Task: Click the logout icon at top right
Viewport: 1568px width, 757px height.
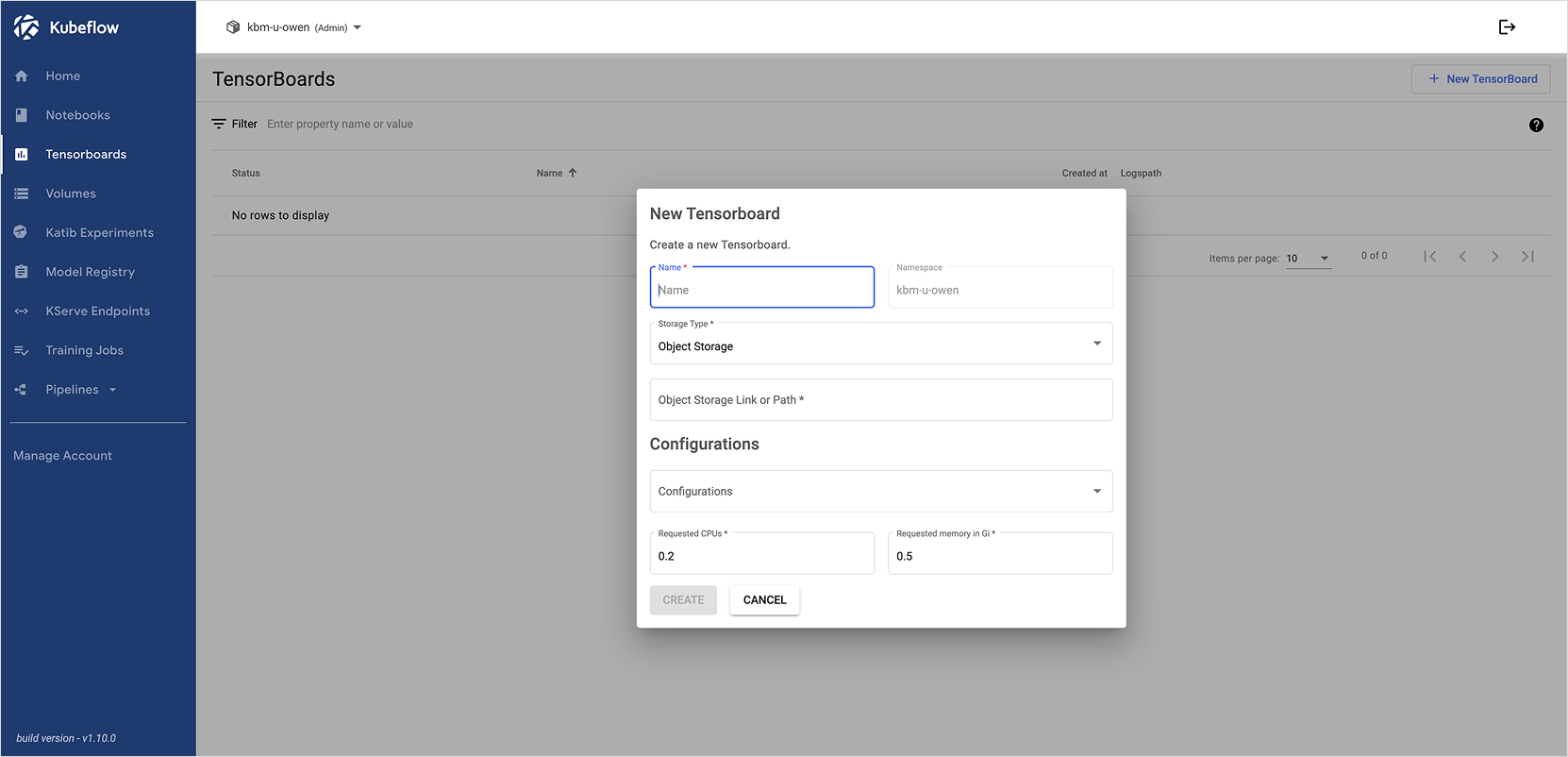Action: point(1507,27)
